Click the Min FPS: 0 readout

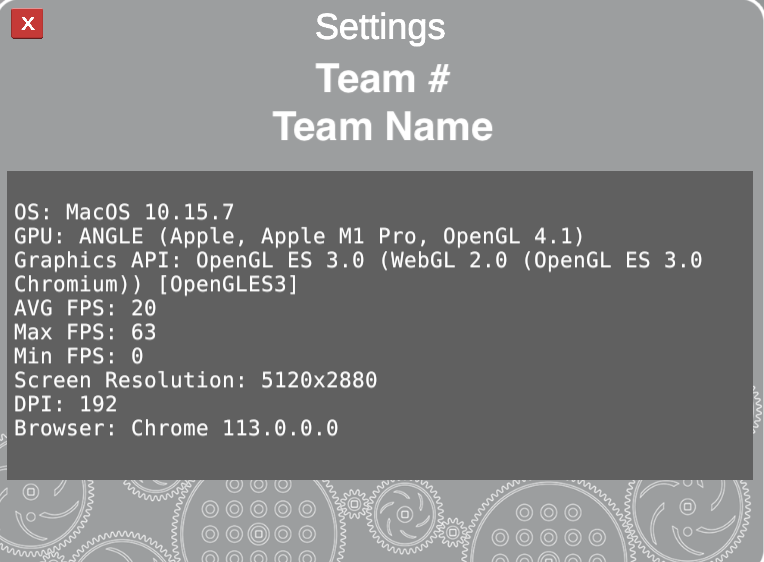click(78, 356)
